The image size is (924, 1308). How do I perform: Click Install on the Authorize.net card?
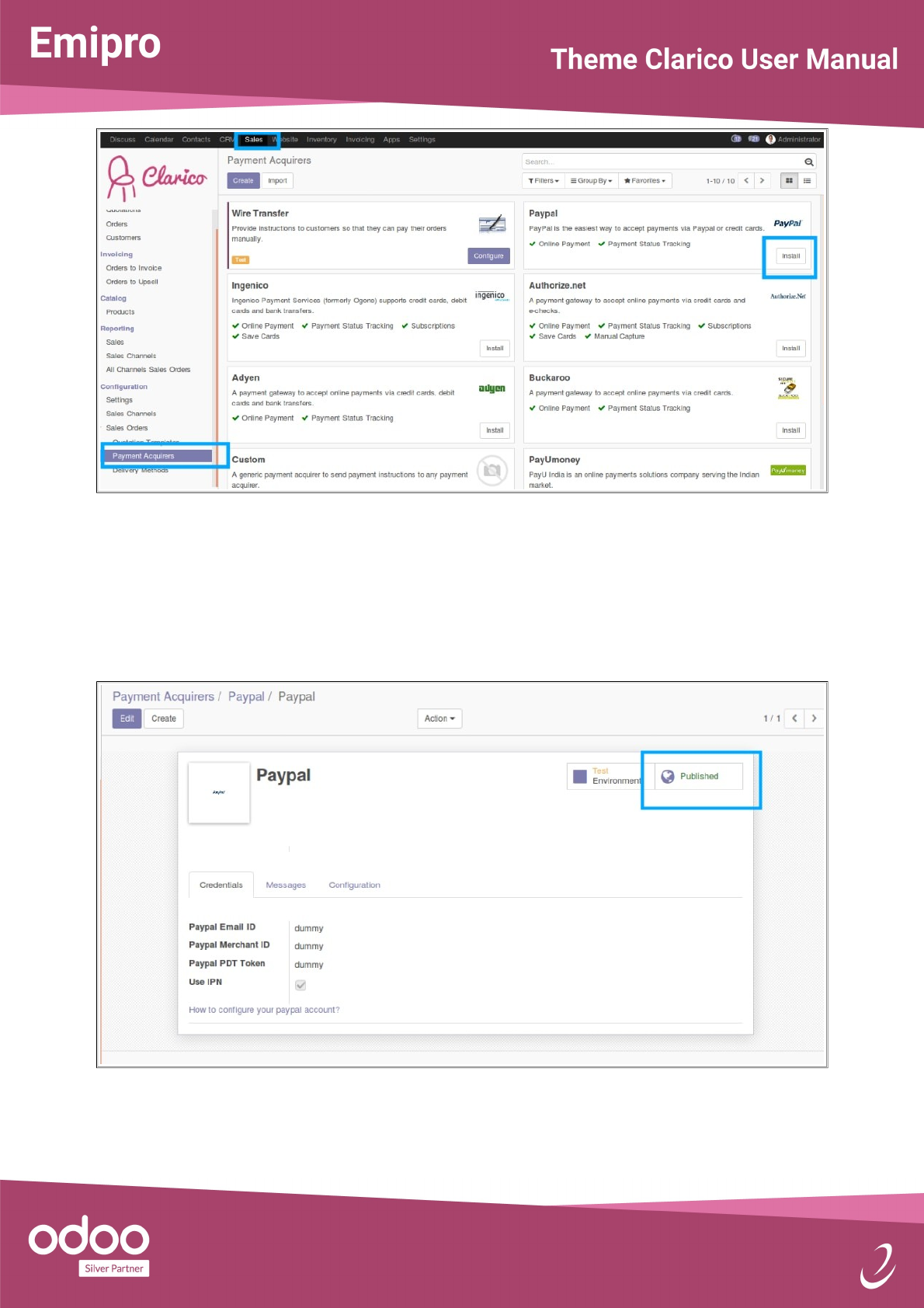click(791, 349)
